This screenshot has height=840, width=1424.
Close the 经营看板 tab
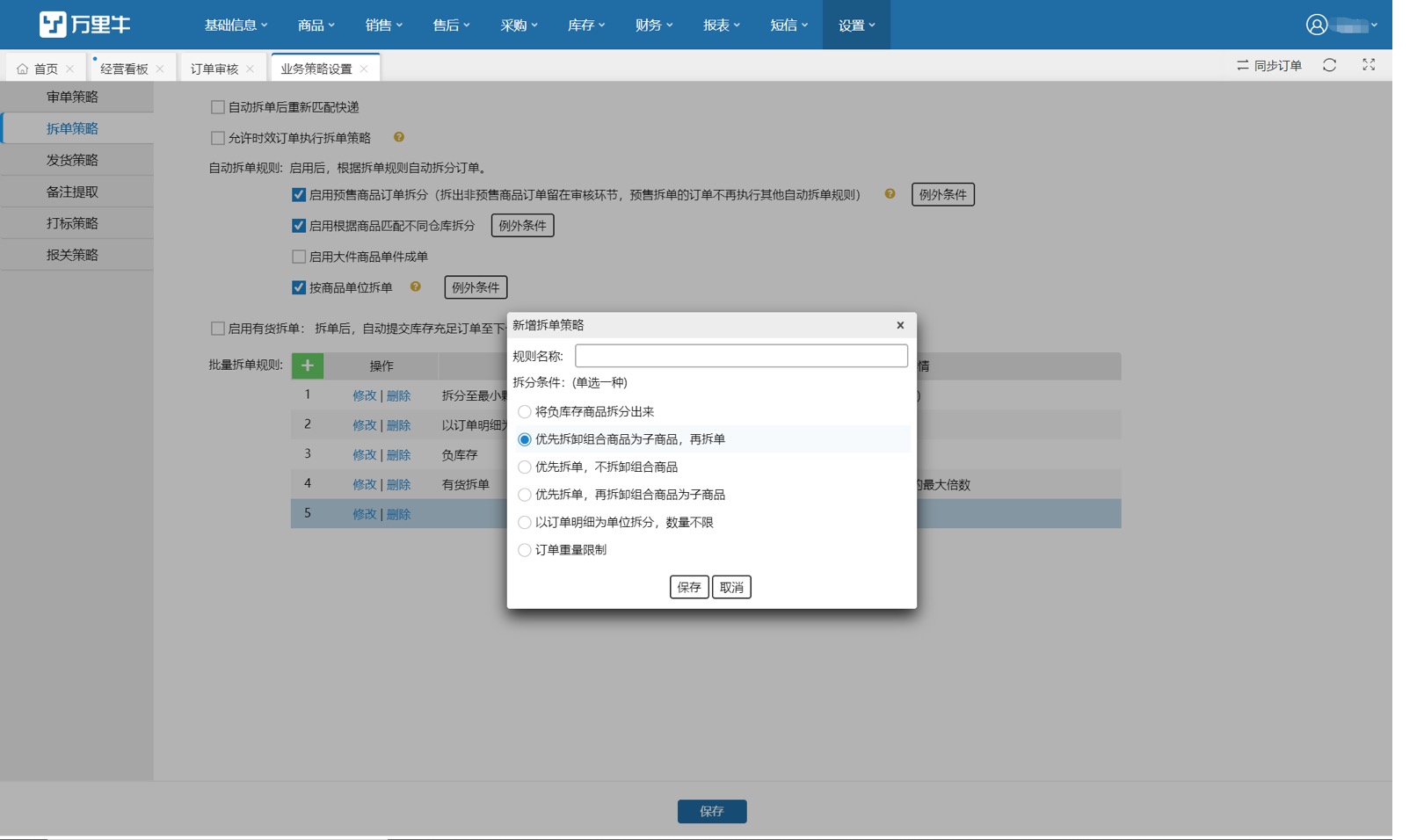[160, 69]
